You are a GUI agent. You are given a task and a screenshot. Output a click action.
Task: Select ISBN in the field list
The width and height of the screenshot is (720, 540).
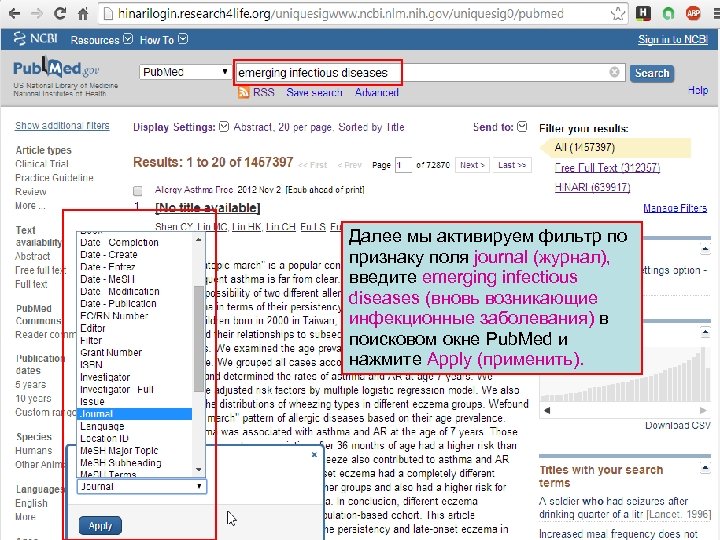pyautogui.click(x=91, y=365)
